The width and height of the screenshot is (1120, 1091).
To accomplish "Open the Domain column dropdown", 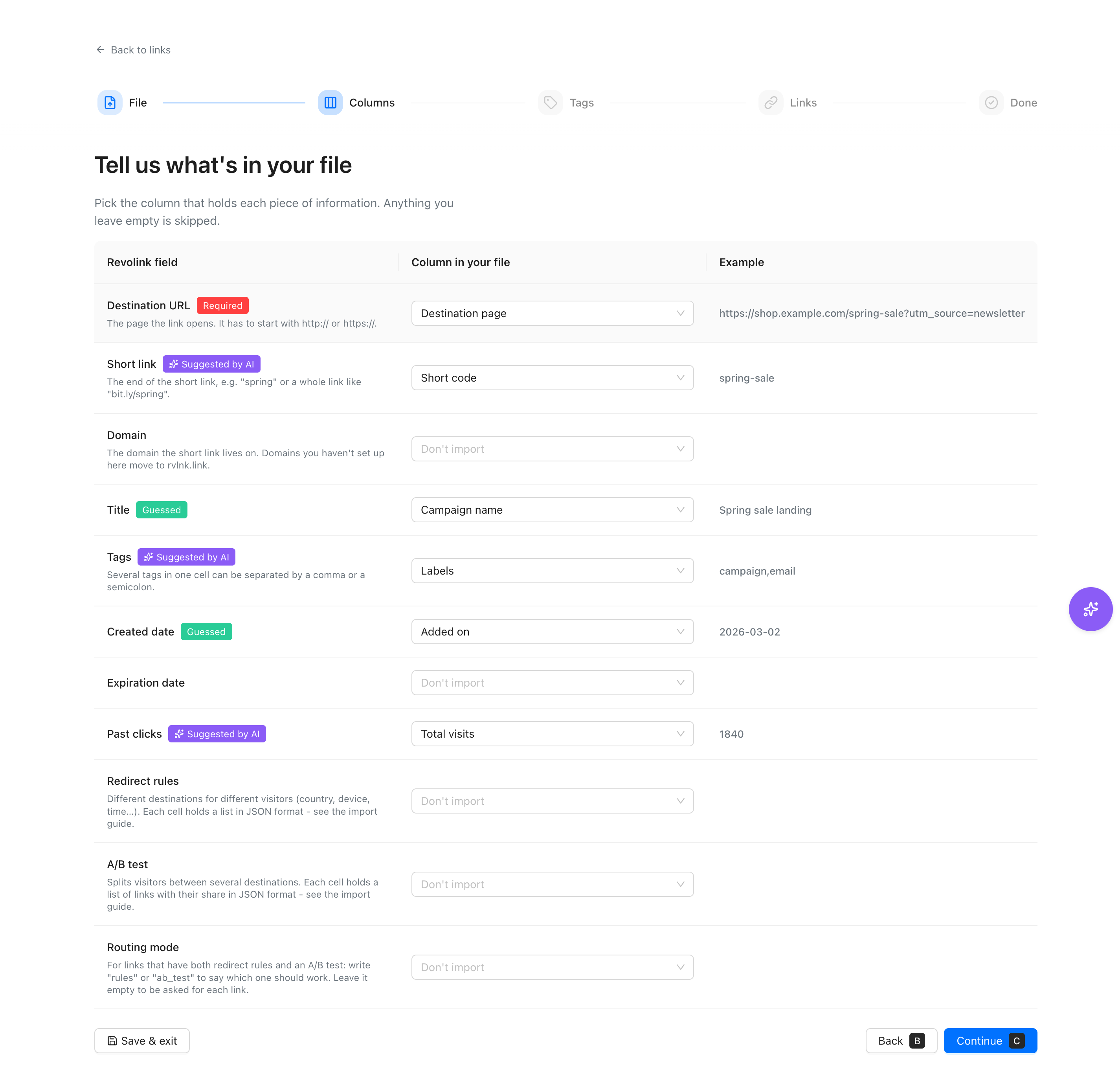I will click(552, 449).
